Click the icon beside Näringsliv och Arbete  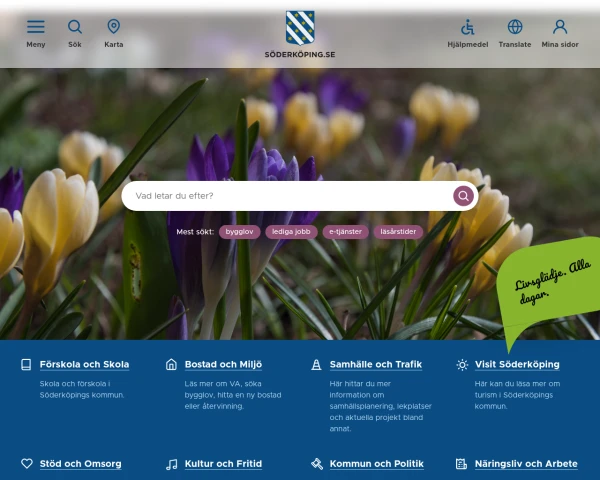(x=461, y=464)
